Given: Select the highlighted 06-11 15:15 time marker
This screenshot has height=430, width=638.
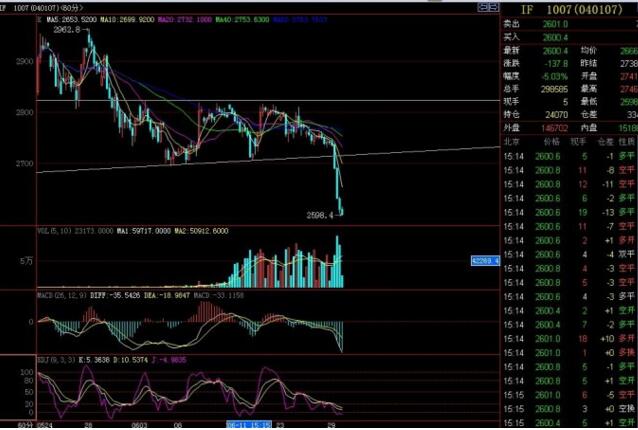Looking at the screenshot, I should pos(249,423).
